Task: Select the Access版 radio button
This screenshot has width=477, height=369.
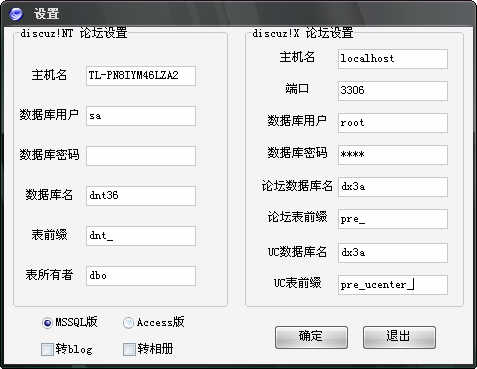Action: click(128, 323)
